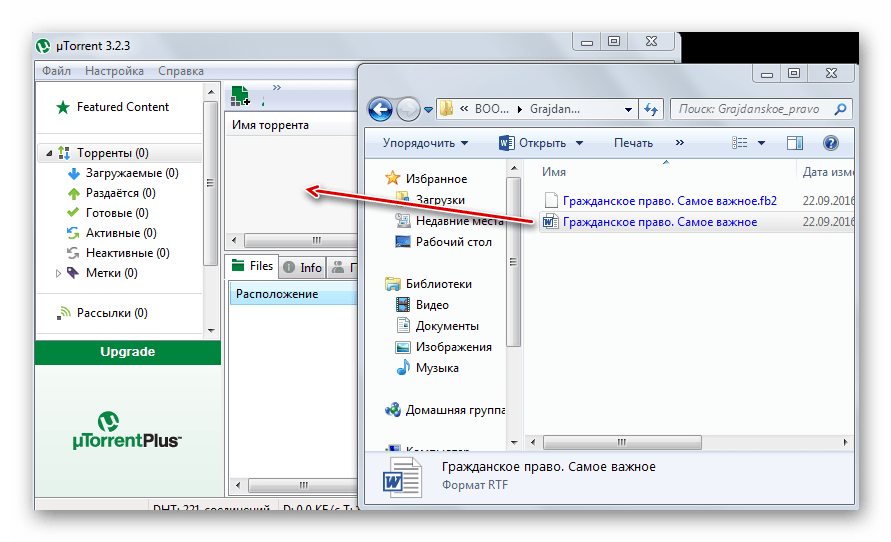Viewport: 891px width, 542px height.
Task: Toggle the preview pane icon
Action: [795, 143]
